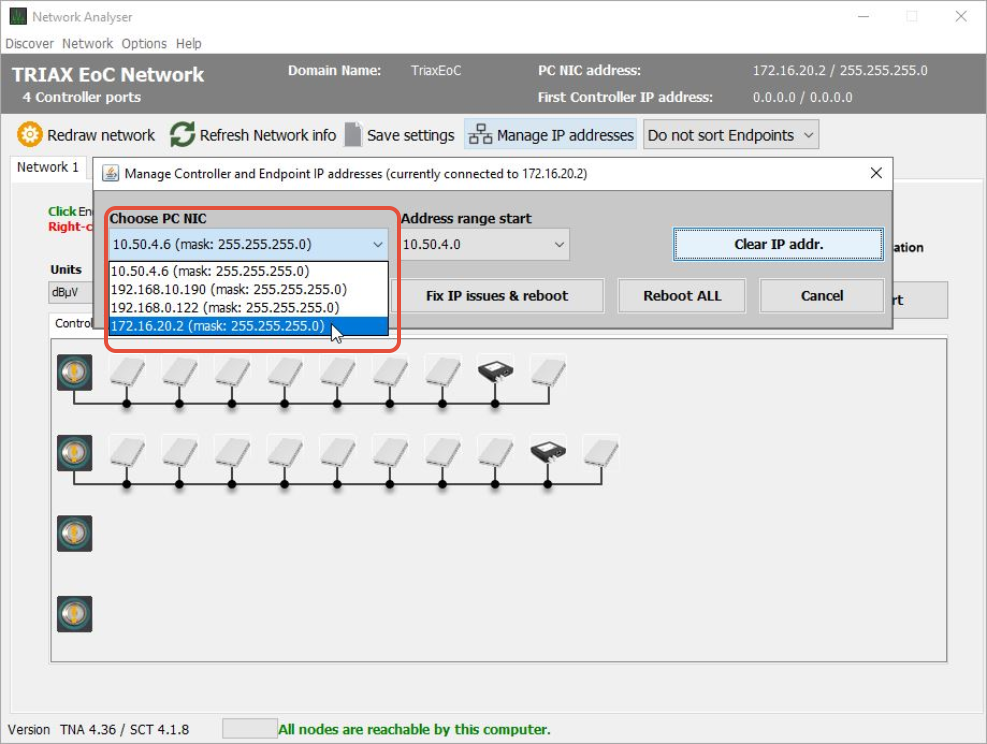Select the fourth controller port icon
This screenshot has height=744, width=987.
click(74, 614)
